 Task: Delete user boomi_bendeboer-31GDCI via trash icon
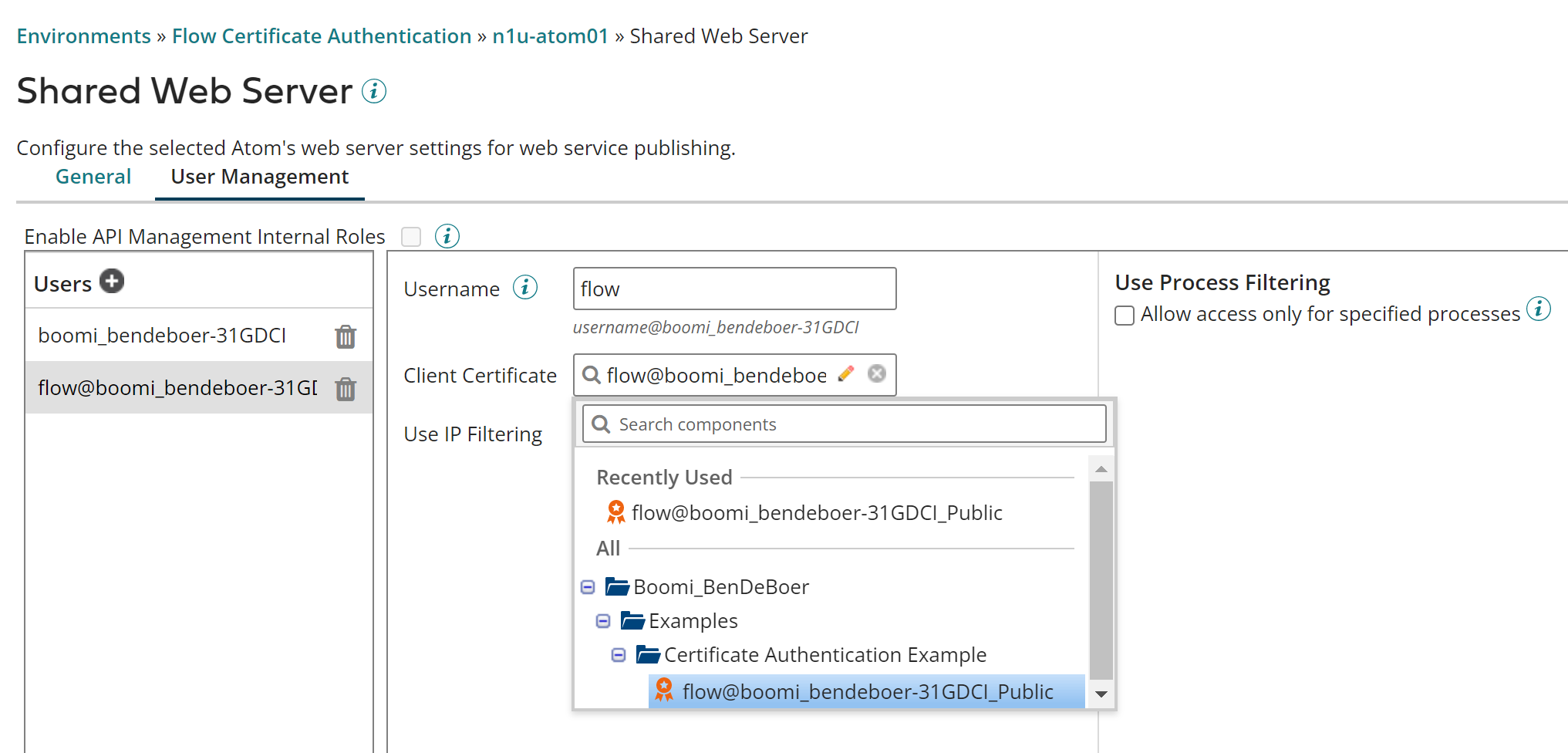[345, 336]
